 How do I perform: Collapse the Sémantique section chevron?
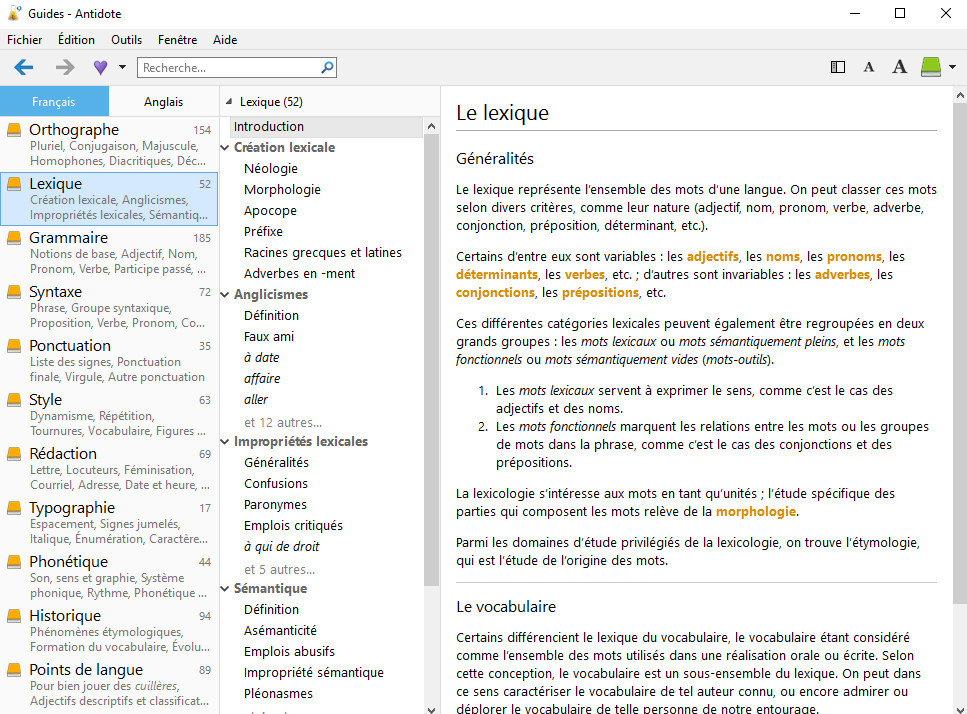point(225,588)
